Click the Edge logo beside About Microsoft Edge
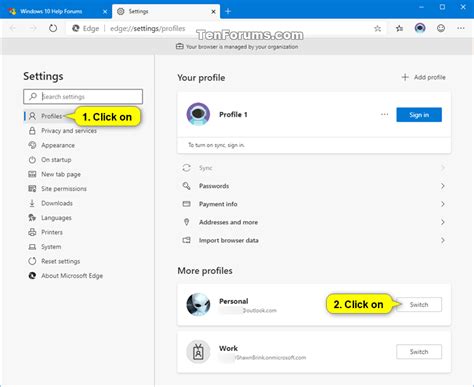The height and width of the screenshot is (387, 474). tap(32, 276)
